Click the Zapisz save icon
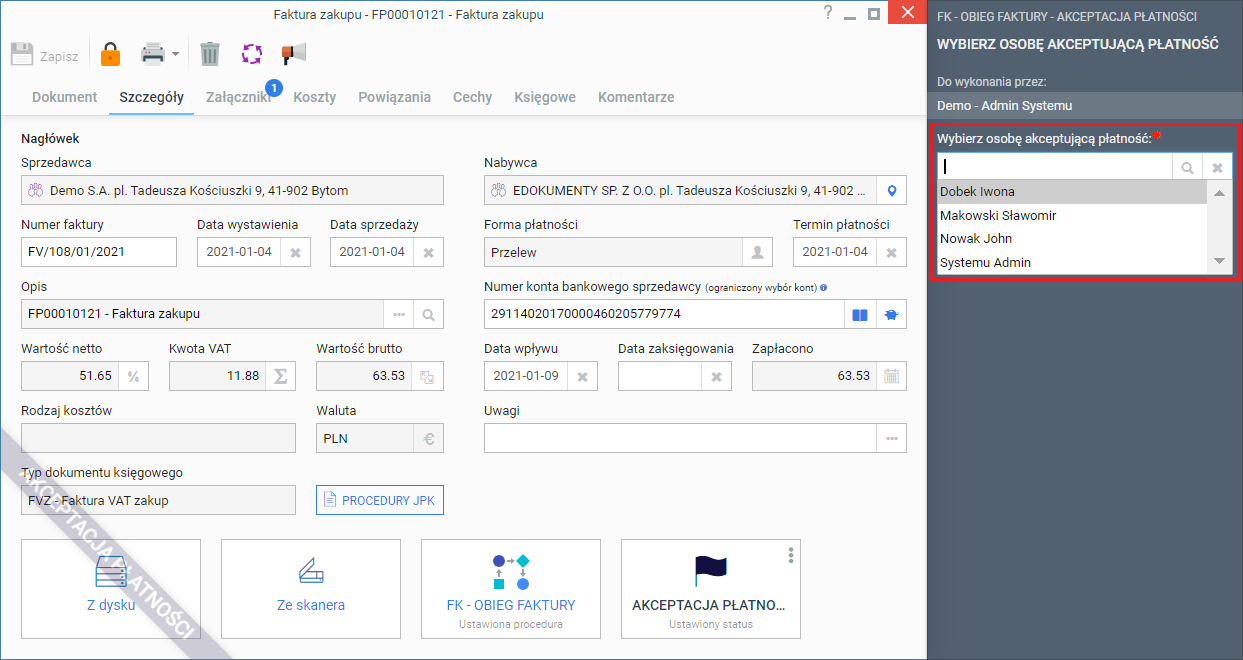 (22, 54)
